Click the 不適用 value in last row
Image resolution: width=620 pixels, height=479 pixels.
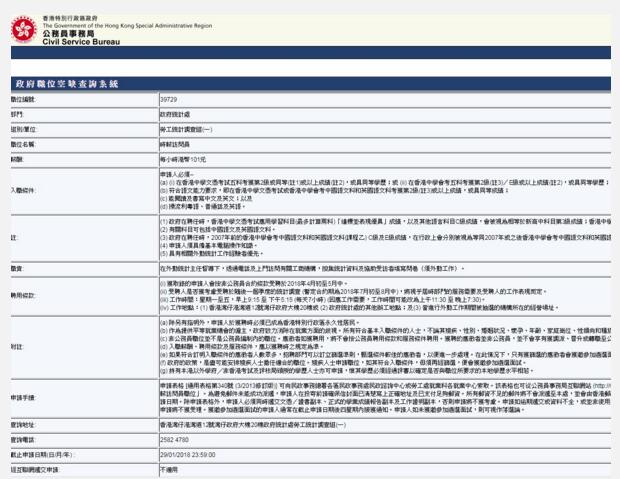169,468
